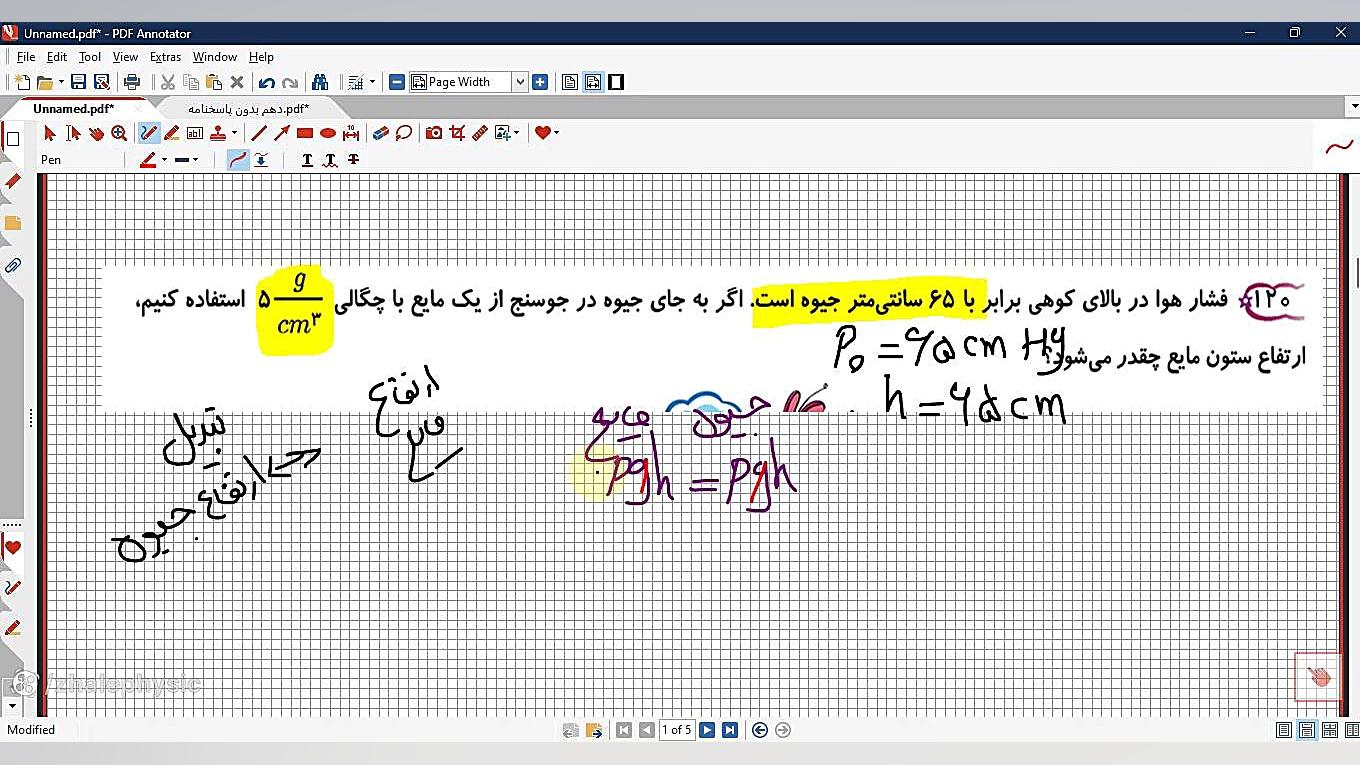Select the Text box tool
Viewport: 1360px width, 765px height.
(x=195, y=133)
